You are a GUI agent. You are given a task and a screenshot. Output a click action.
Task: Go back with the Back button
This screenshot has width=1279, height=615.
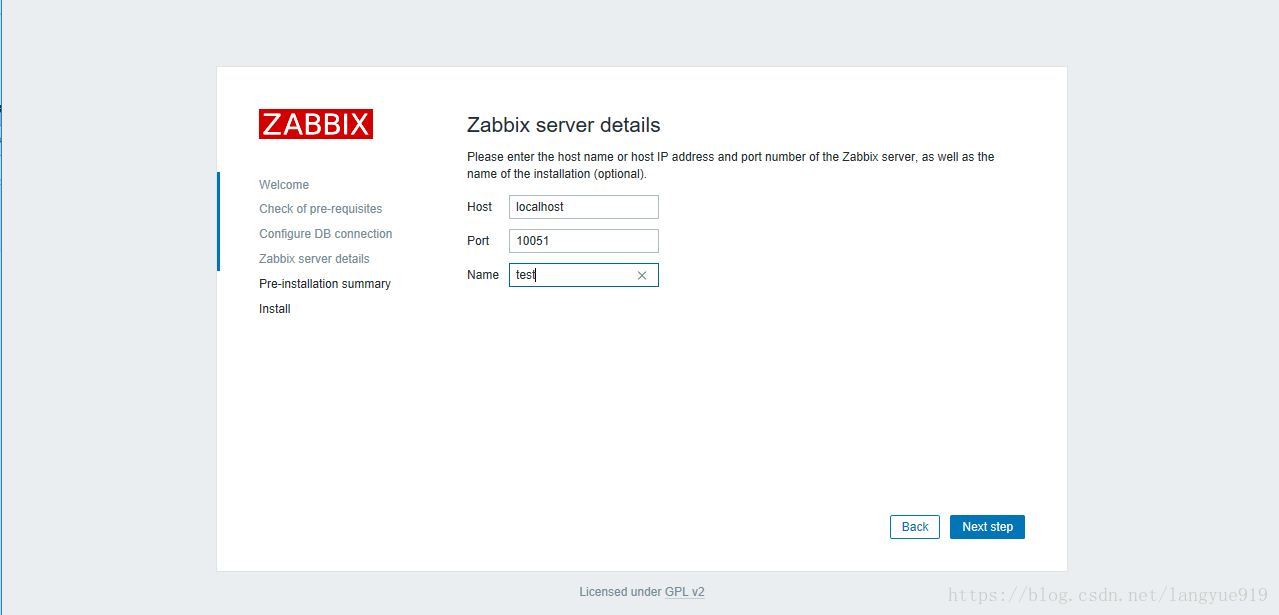tap(915, 527)
